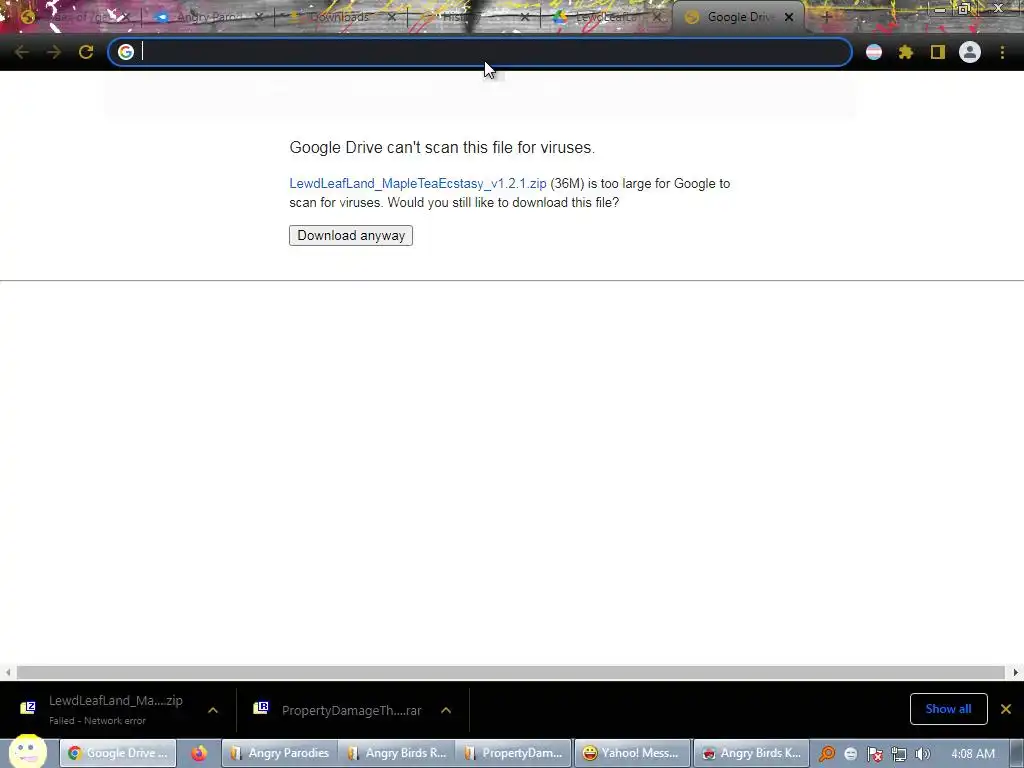The height and width of the screenshot is (768, 1024).
Task: Close the History tab
Action: click(525, 18)
